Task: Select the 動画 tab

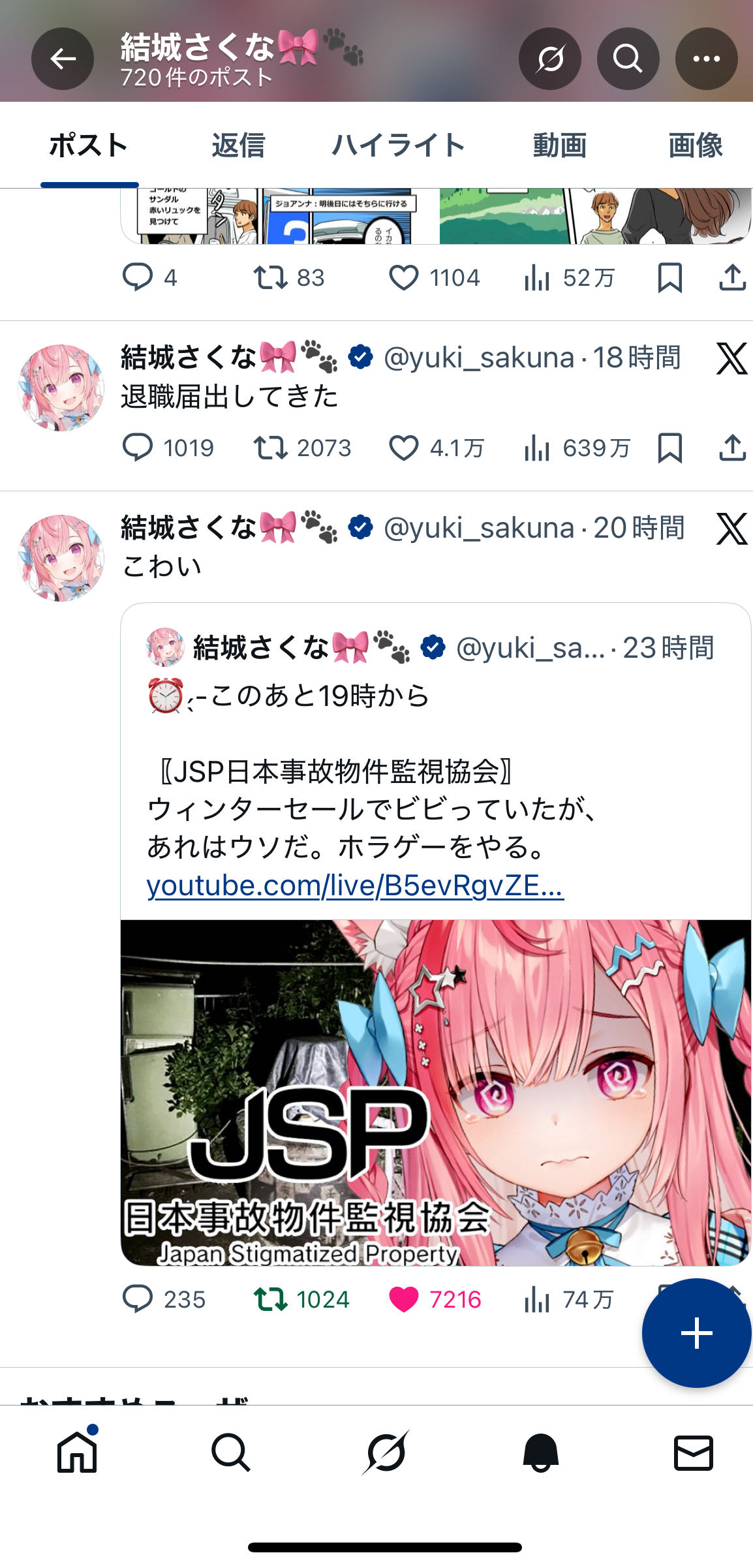Action: [x=560, y=145]
